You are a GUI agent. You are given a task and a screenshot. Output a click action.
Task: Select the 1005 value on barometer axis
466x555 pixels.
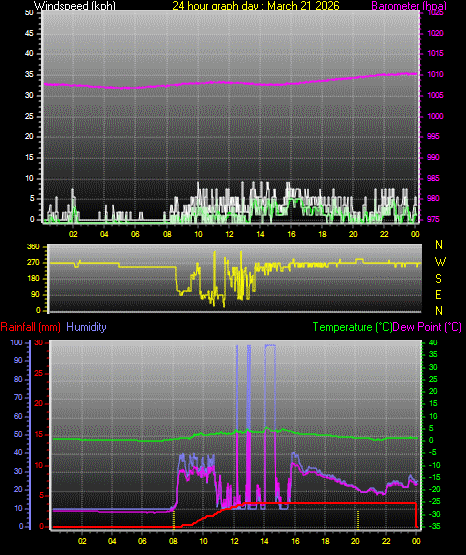(x=435, y=95)
